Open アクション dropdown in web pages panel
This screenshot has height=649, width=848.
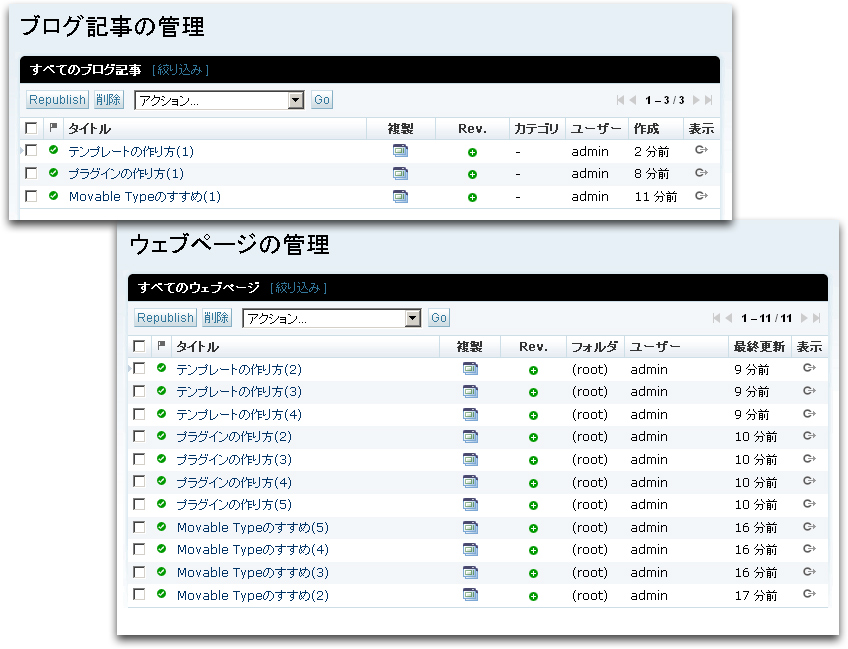coord(332,318)
